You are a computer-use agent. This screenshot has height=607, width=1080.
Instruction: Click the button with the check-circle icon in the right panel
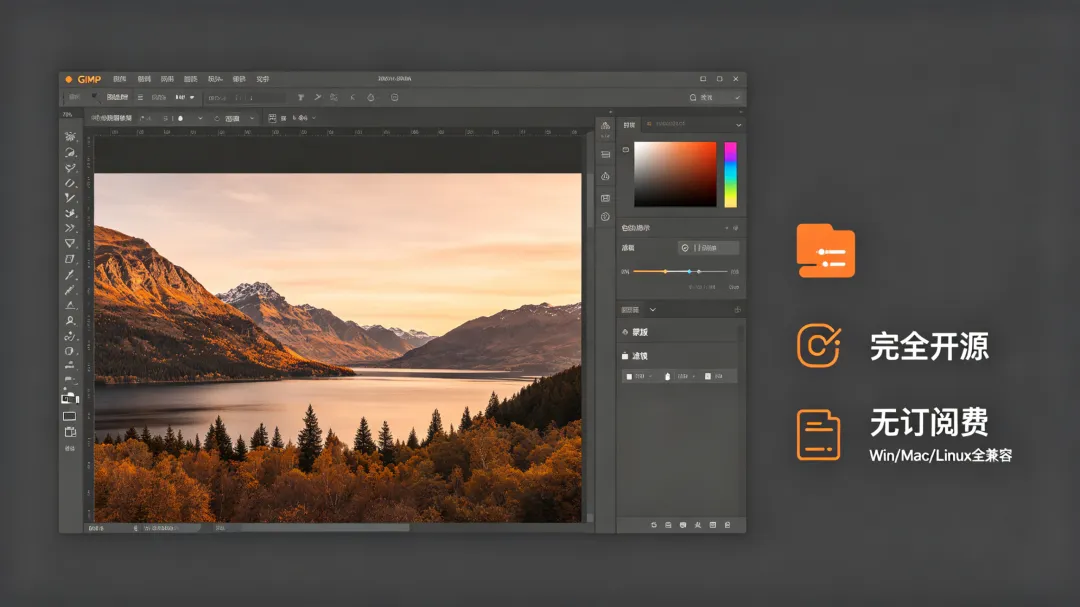[x=709, y=248]
